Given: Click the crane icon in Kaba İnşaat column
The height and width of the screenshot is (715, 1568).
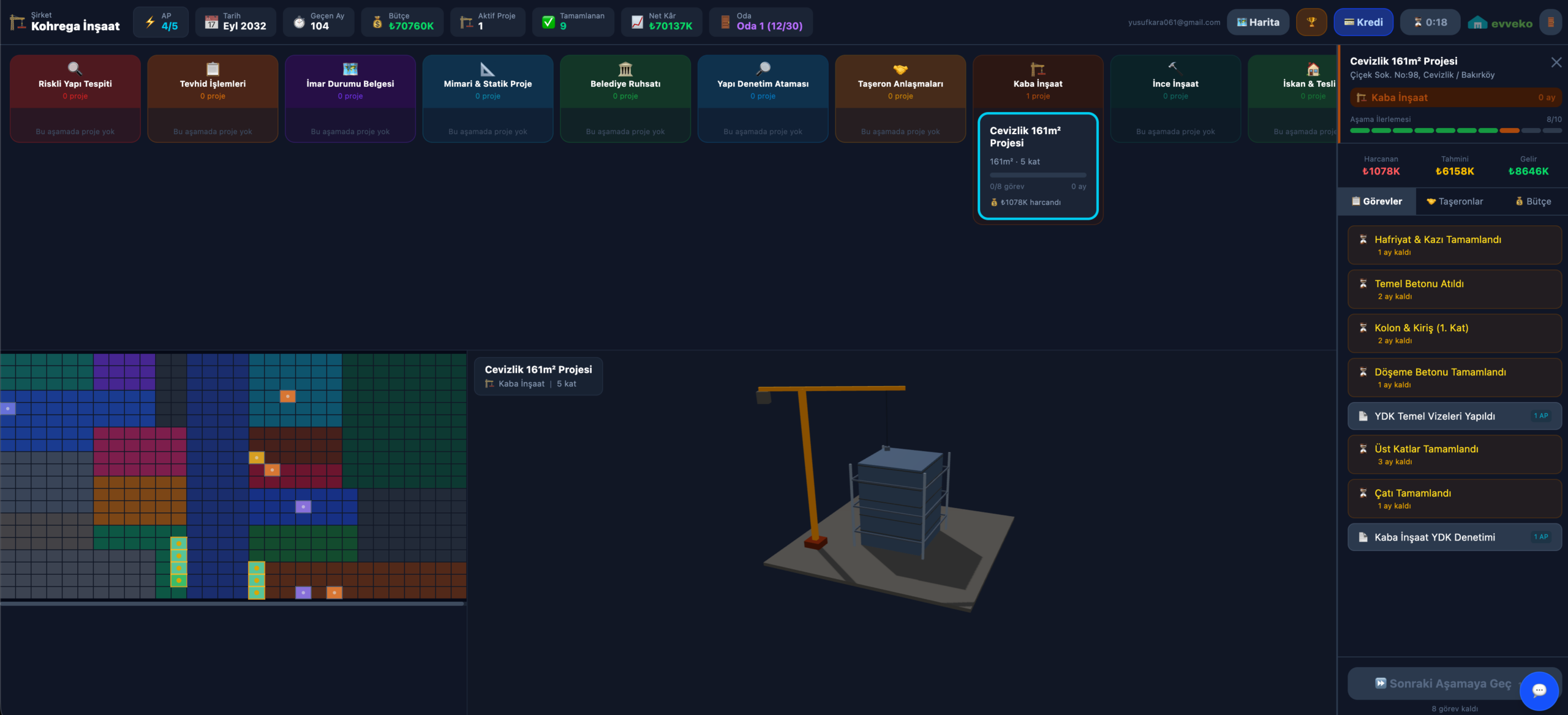Looking at the screenshot, I should coord(1037,69).
